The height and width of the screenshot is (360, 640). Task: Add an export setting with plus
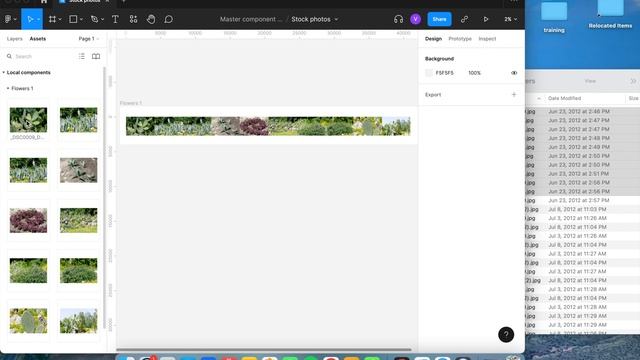[x=514, y=95]
